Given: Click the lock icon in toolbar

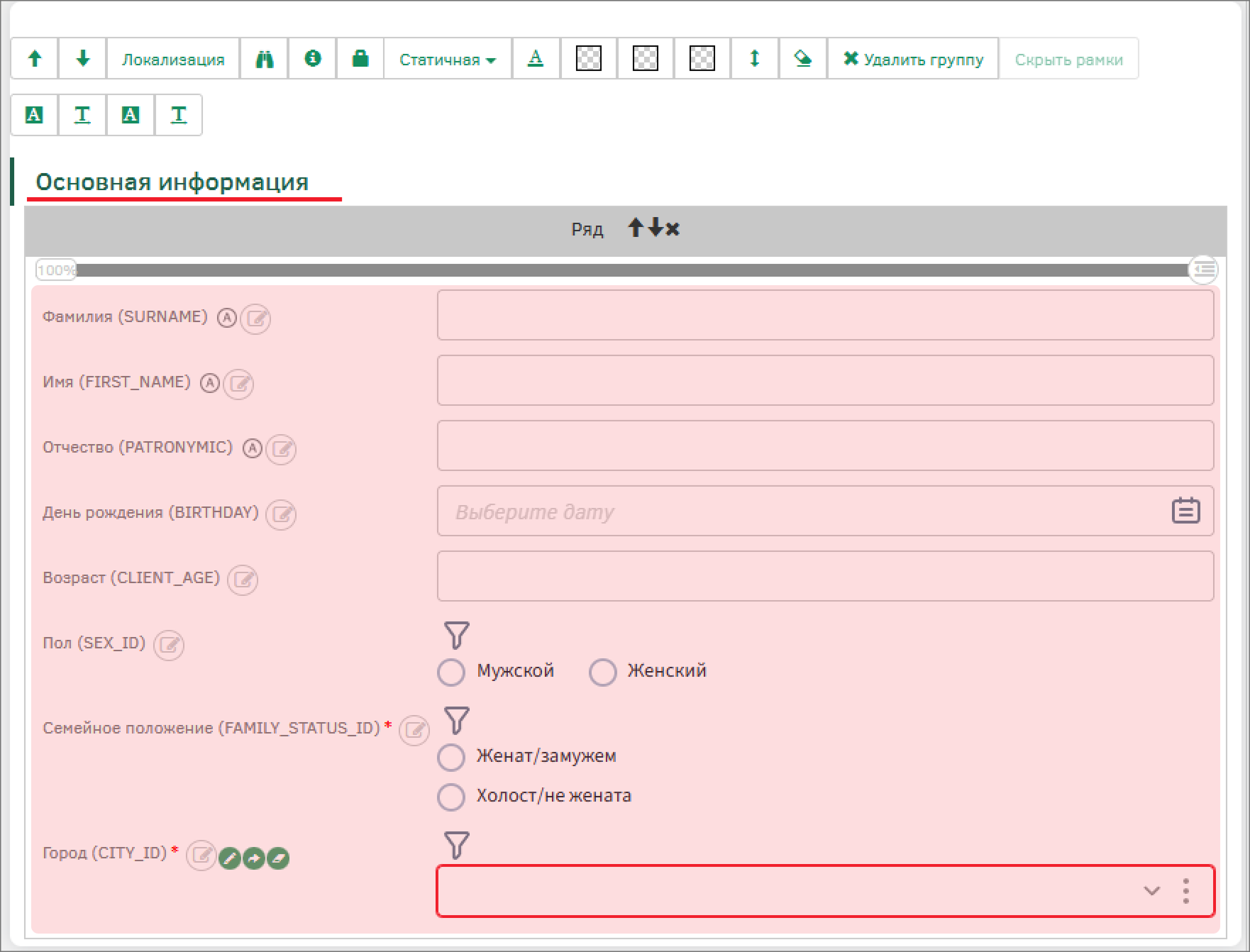Looking at the screenshot, I should pos(360,59).
